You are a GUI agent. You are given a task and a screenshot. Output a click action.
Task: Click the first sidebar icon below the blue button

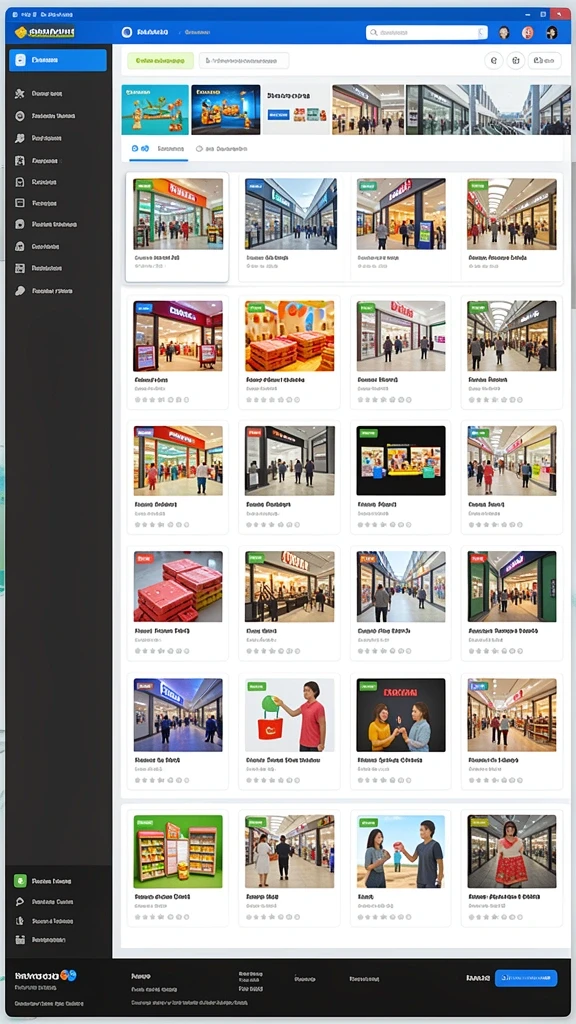click(20, 93)
